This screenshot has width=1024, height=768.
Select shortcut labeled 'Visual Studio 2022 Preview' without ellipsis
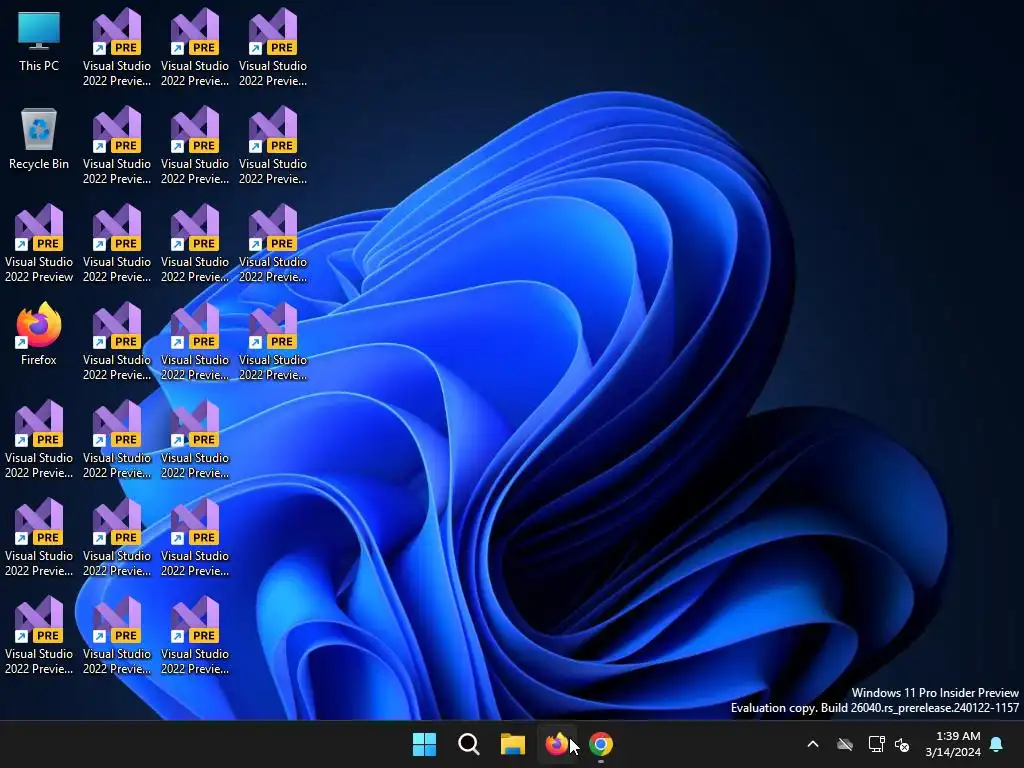(x=39, y=243)
